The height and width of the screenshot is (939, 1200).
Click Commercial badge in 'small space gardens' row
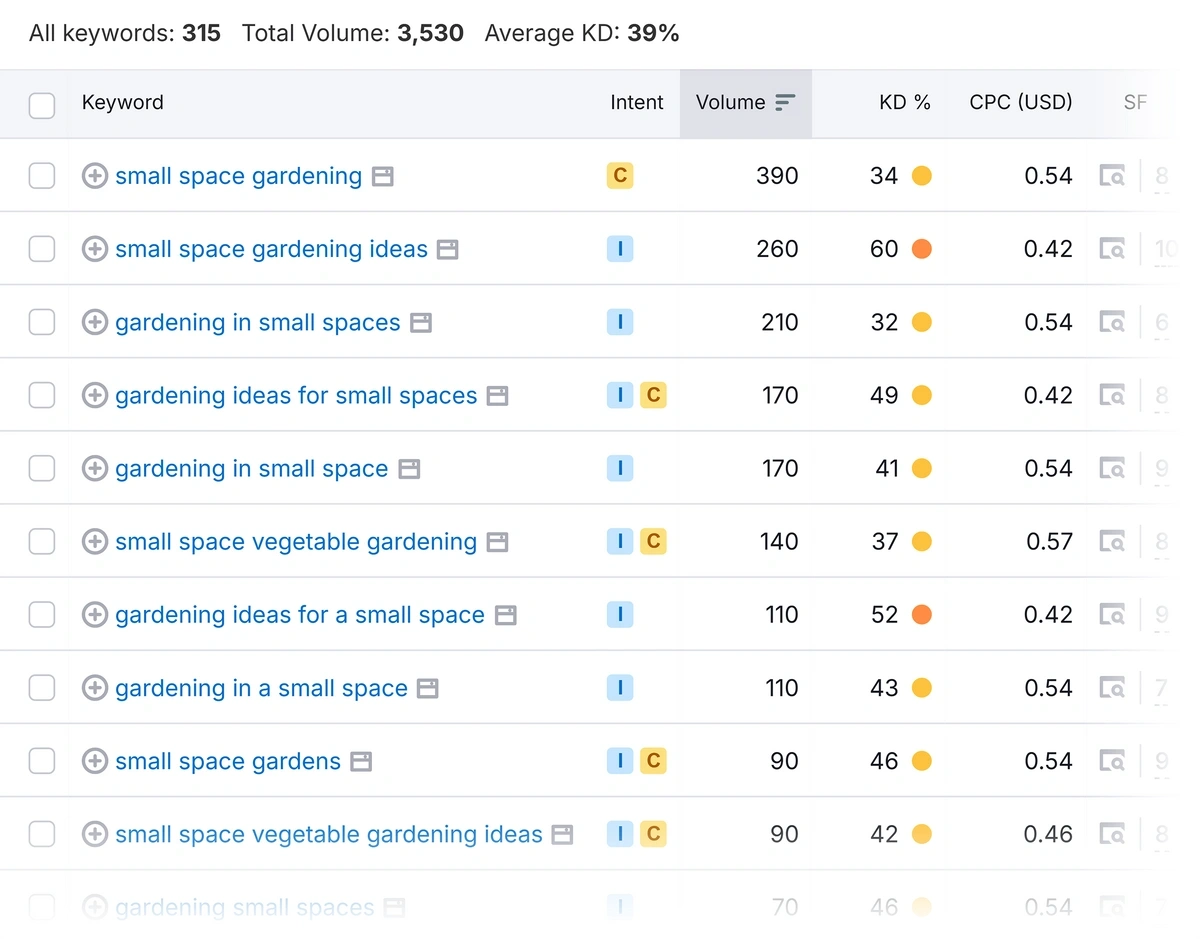point(653,761)
